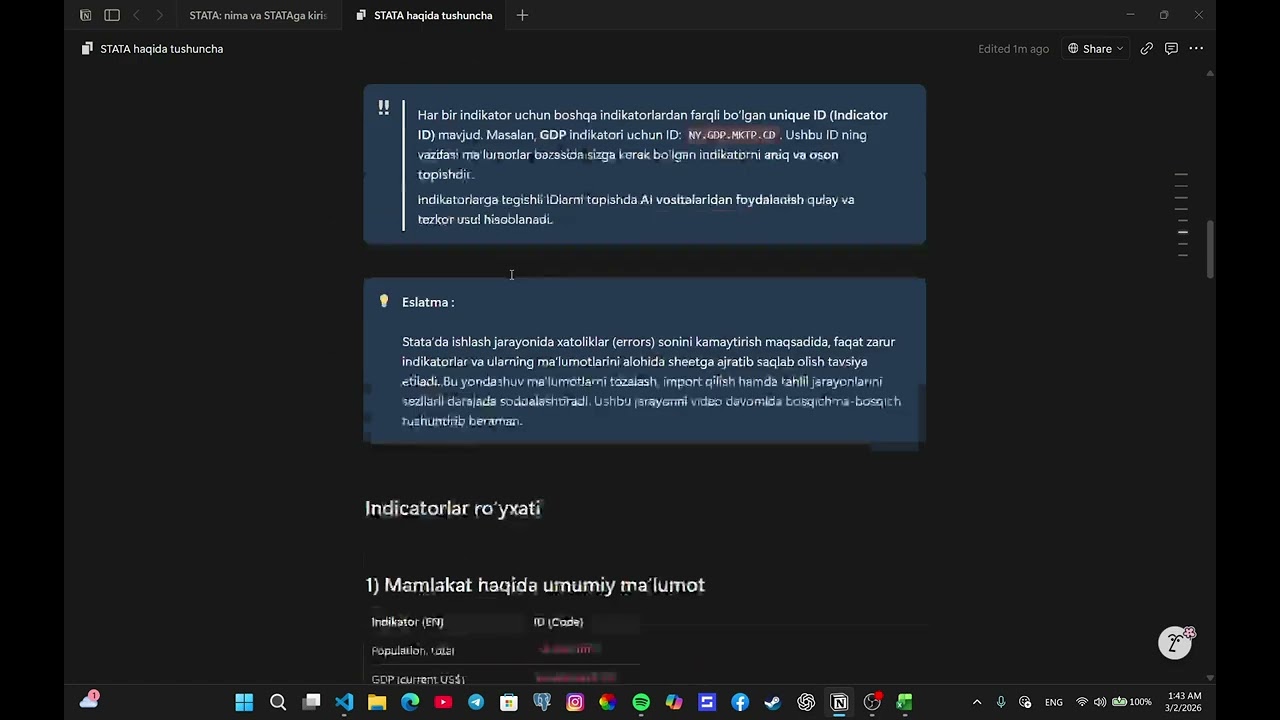
Task: Click the microphone tray icon
Action: click(1001, 702)
